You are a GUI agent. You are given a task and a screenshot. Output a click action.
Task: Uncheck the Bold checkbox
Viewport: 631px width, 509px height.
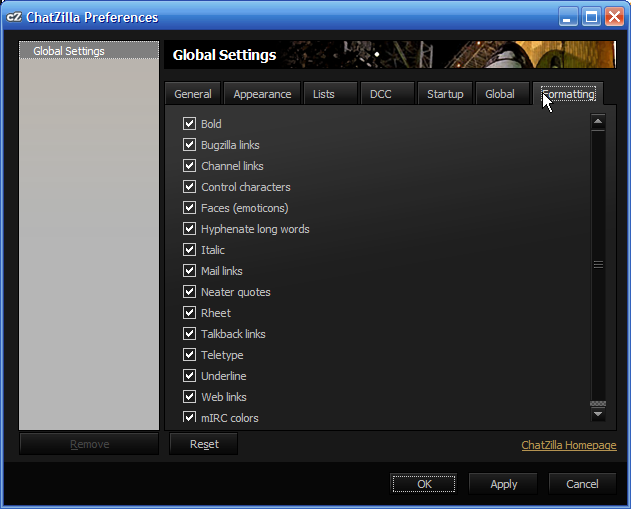(x=190, y=124)
